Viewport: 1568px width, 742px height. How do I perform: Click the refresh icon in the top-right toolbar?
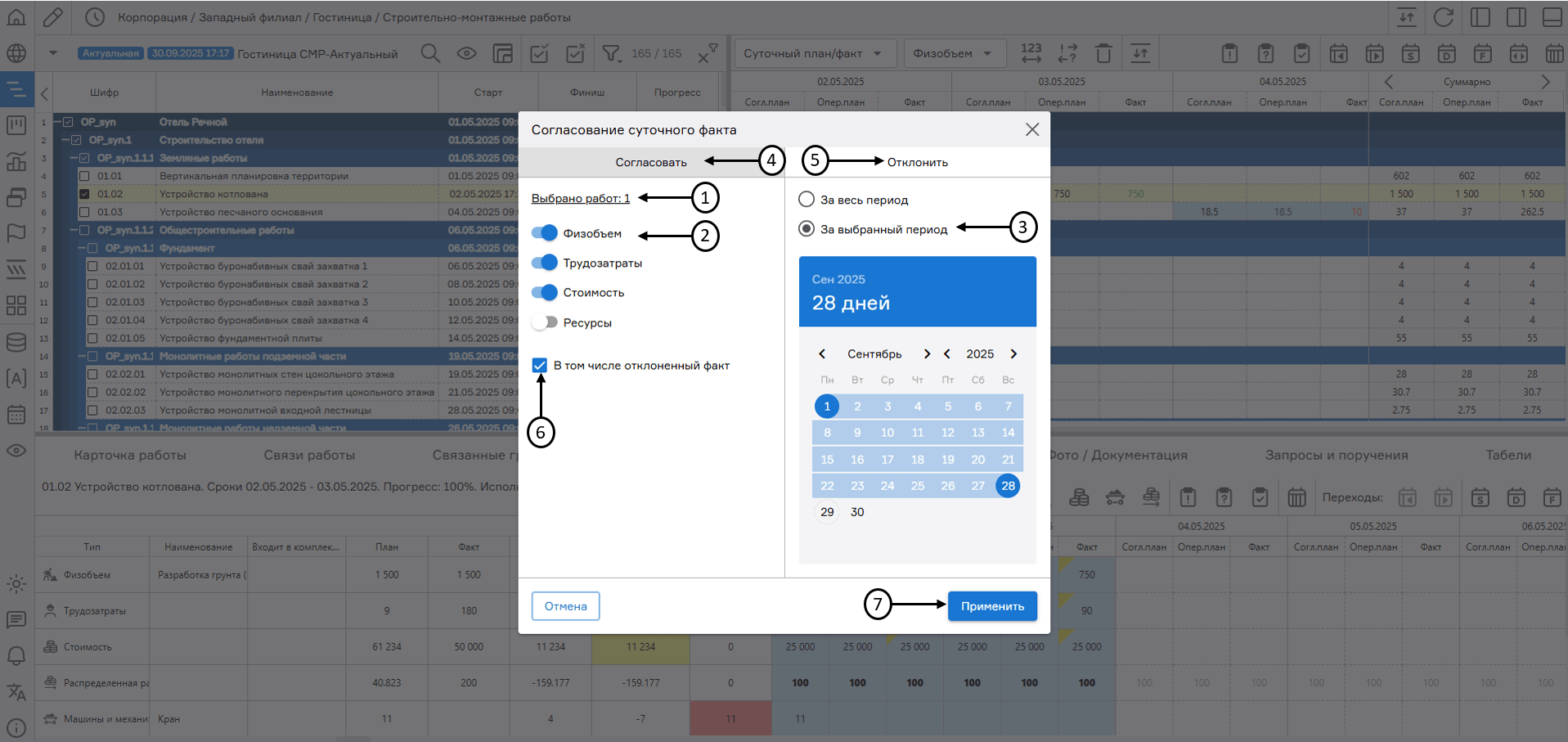click(1444, 17)
